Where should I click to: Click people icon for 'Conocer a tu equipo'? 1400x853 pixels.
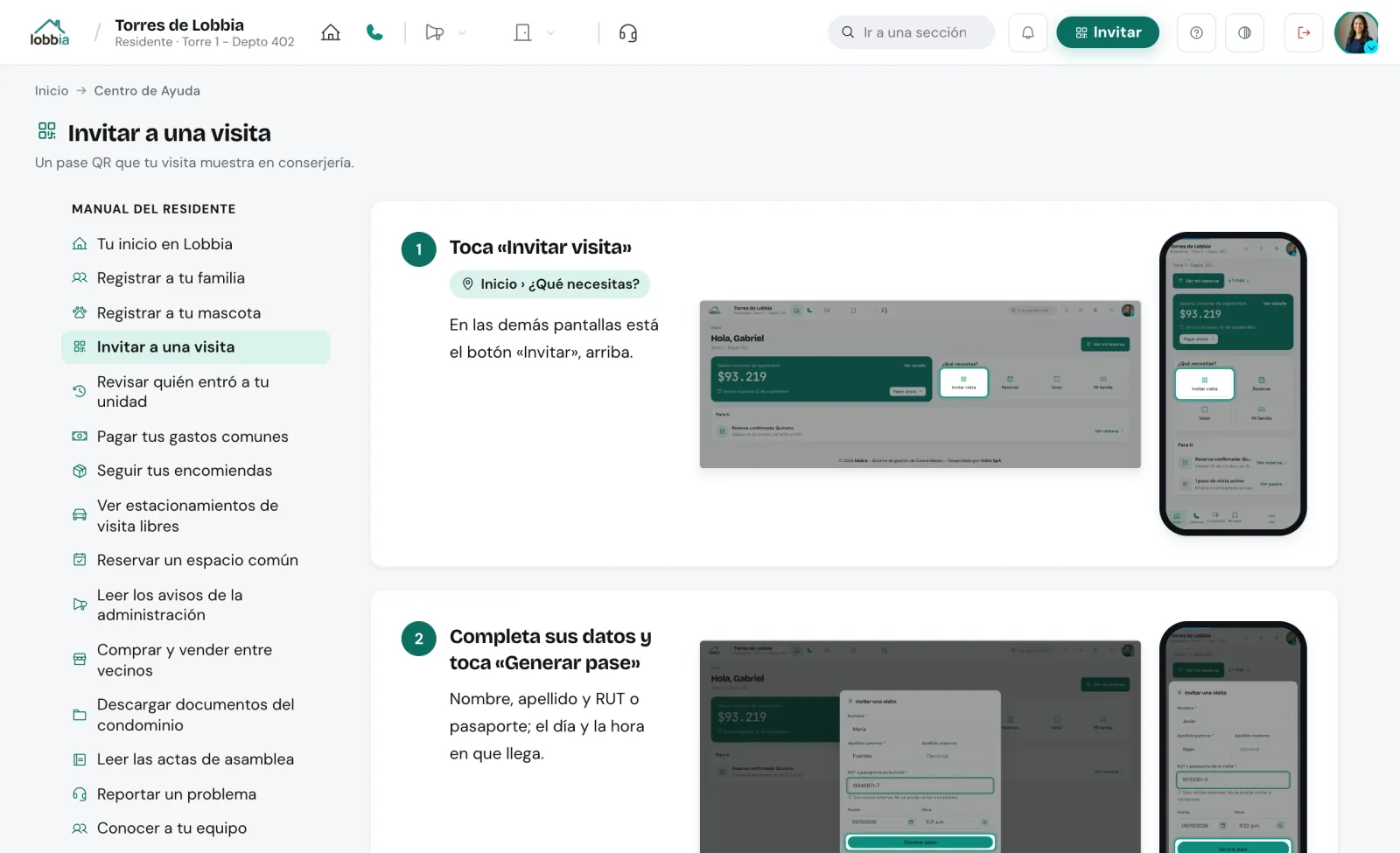tap(80, 829)
